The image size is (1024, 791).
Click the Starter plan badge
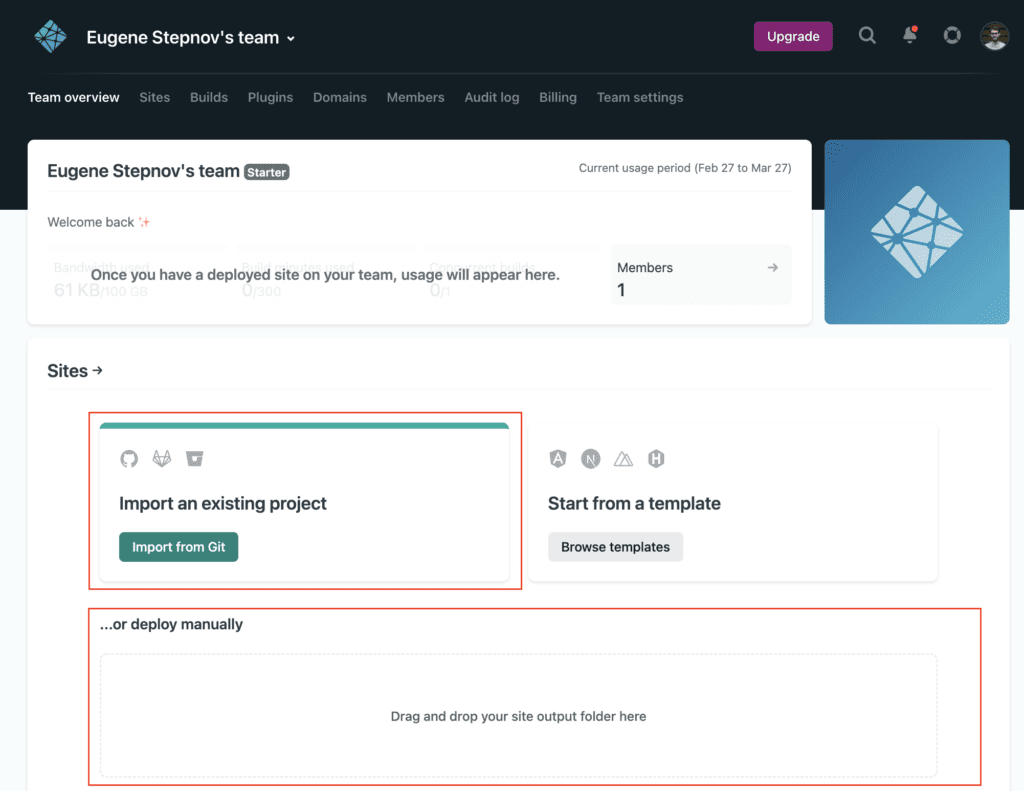point(266,172)
